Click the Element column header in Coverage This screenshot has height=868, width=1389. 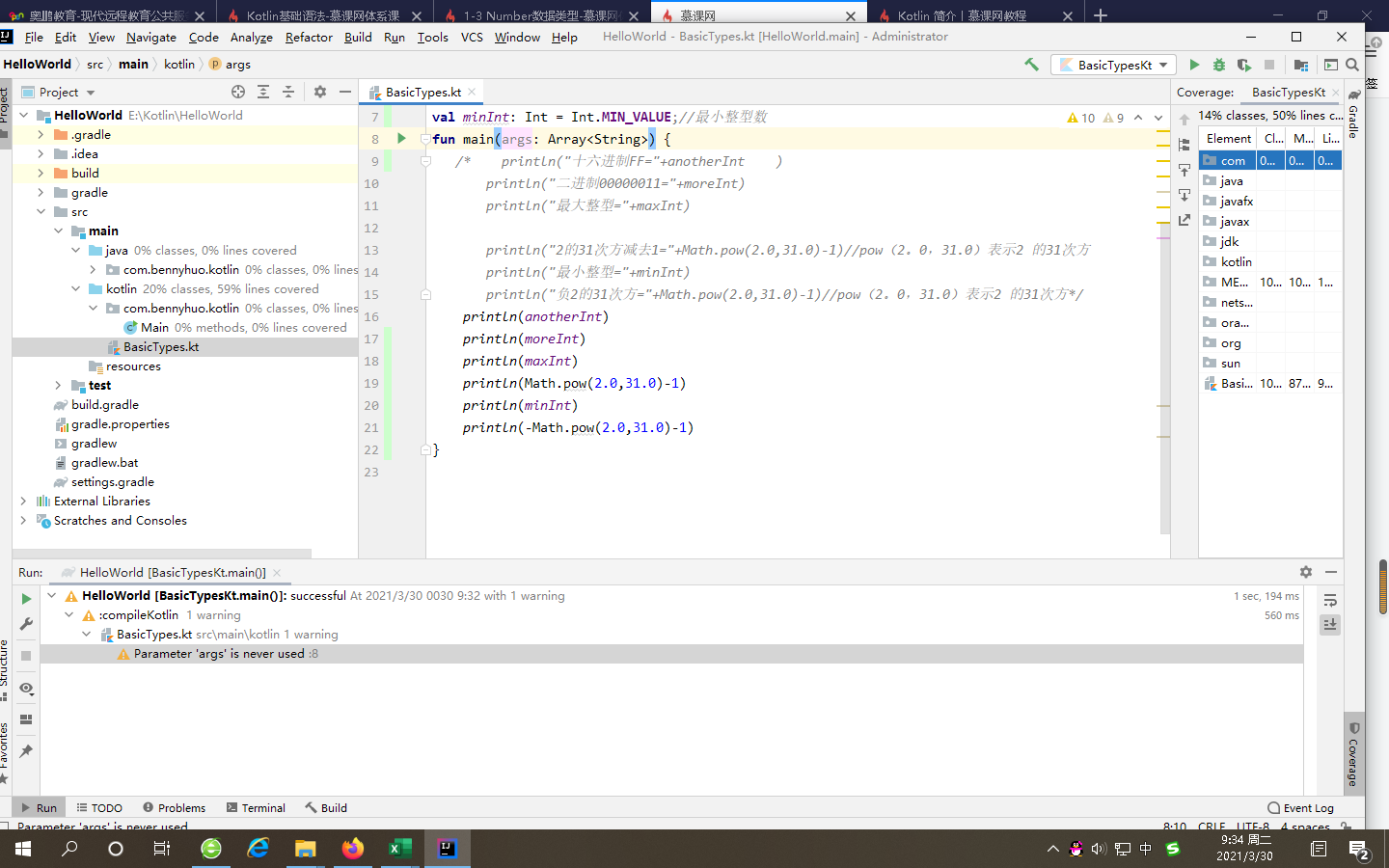pyautogui.click(x=1229, y=139)
